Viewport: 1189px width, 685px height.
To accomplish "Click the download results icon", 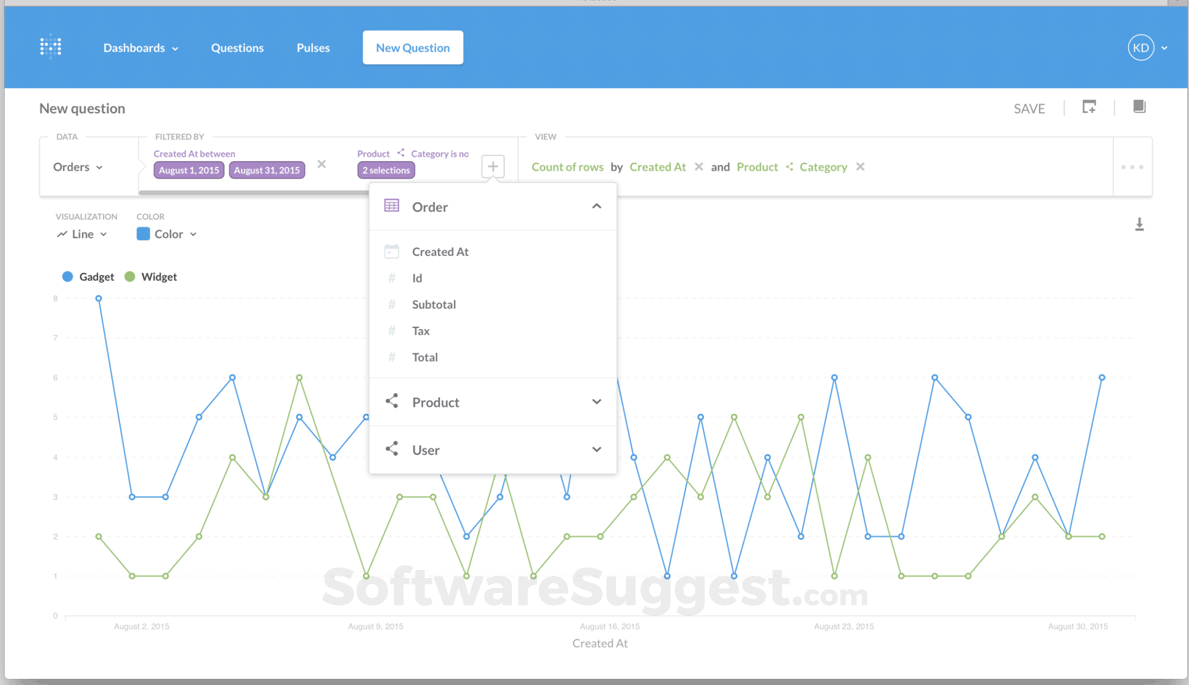I will pyautogui.click(x=1139, y=225).
